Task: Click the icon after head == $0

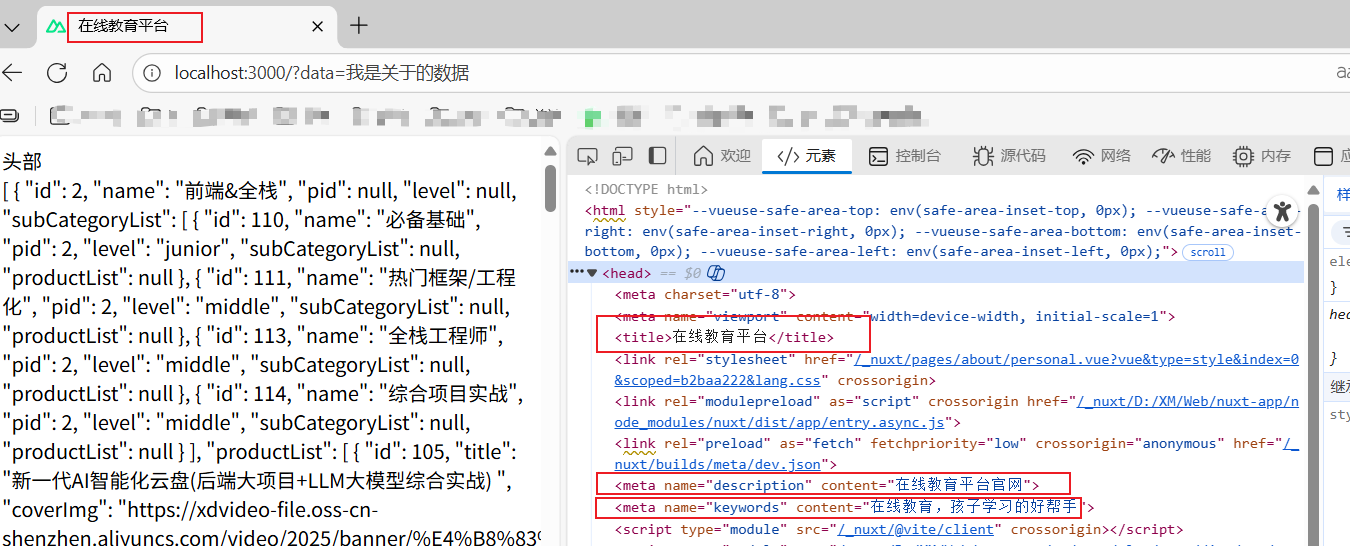Action: (715, 272)
